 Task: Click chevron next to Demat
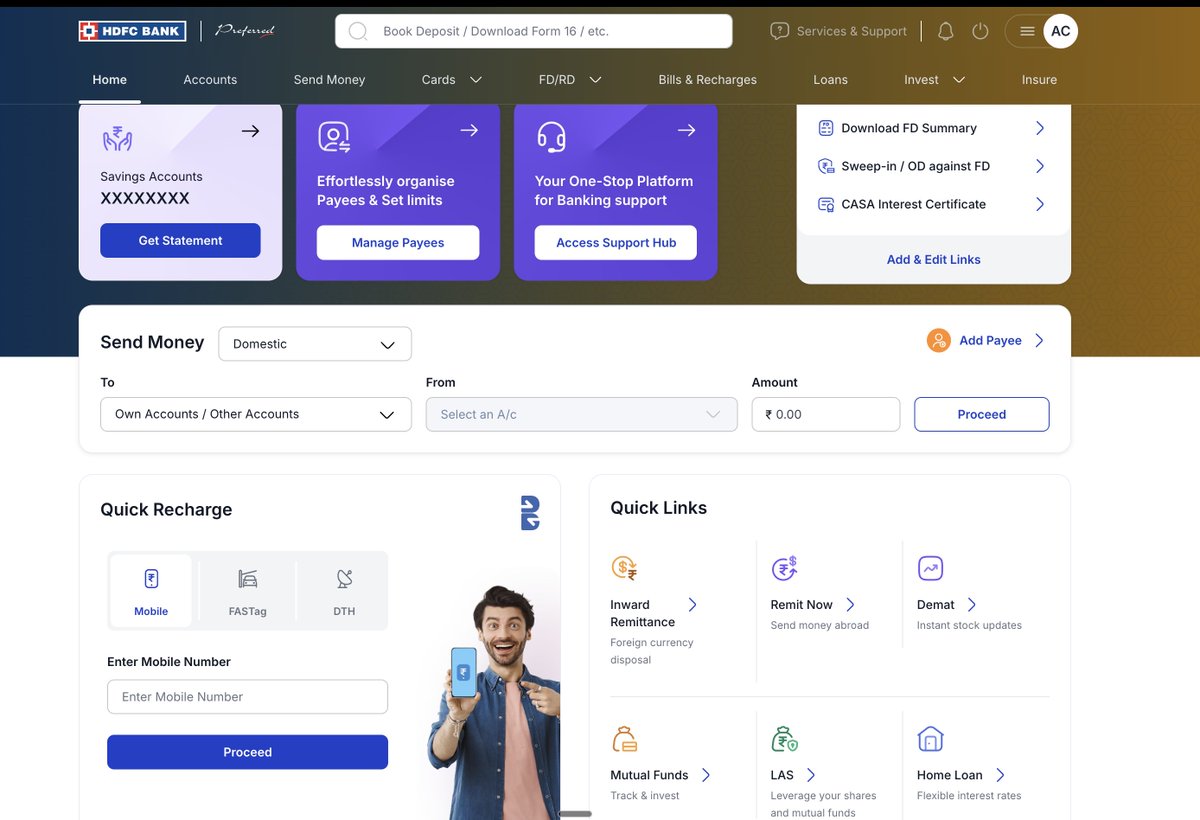click(971, 605)
